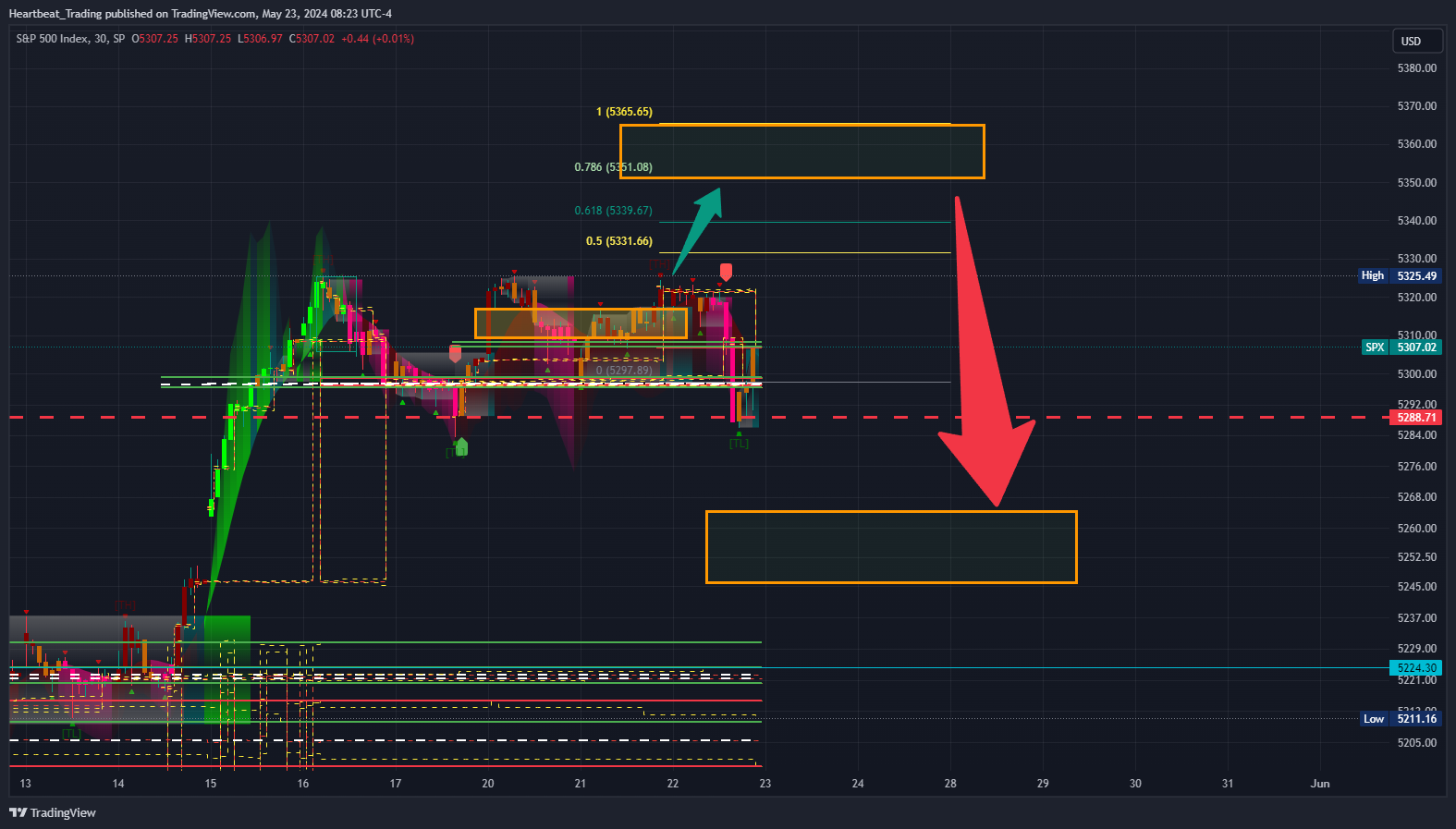Click the 5252.50 price axis label
This screenshot has width=1456, height=829.
pos(1417,557)
